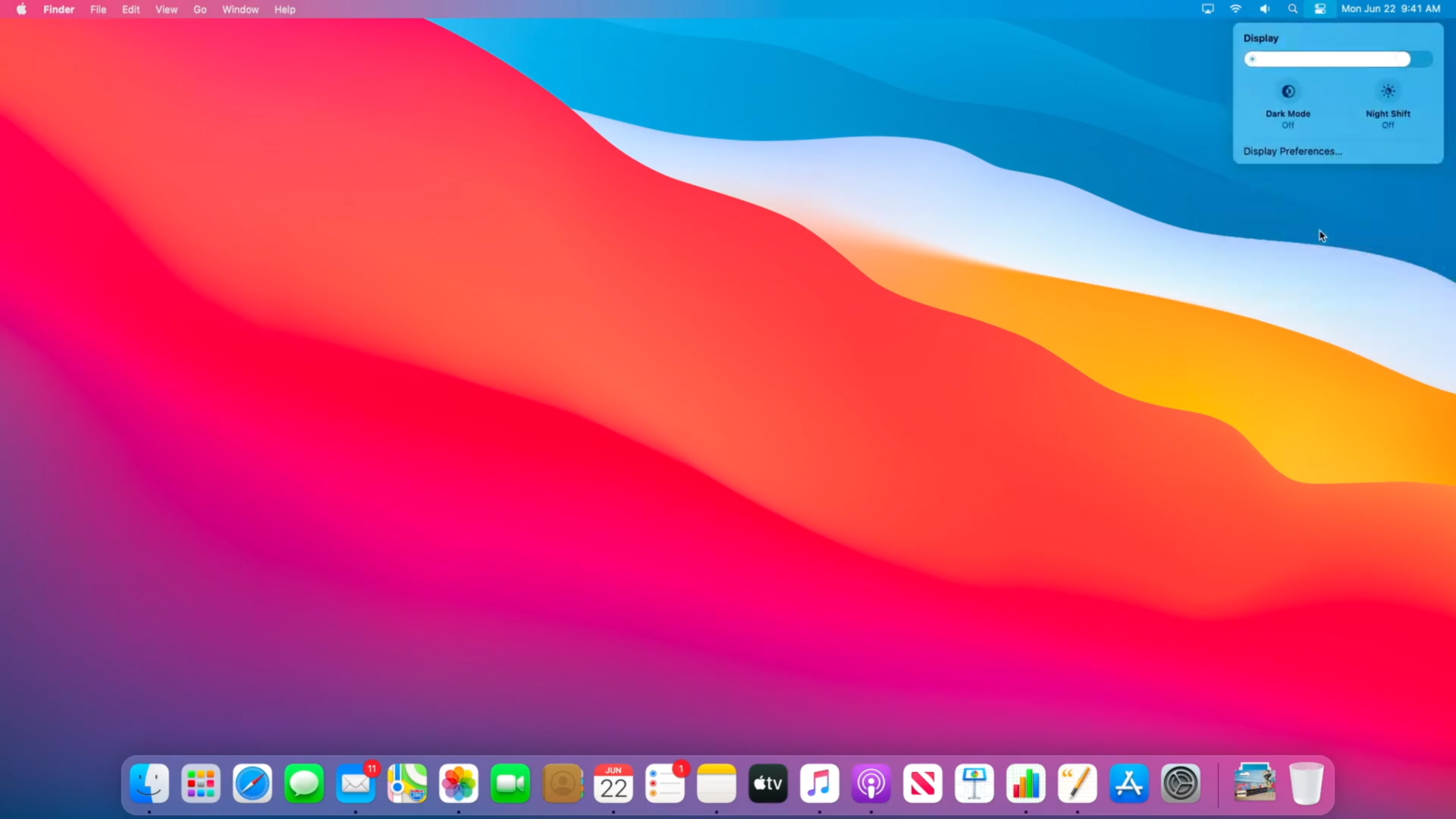Open Launchpad from the Dock
Viewport: 1456px width, 819px height.
200,783
